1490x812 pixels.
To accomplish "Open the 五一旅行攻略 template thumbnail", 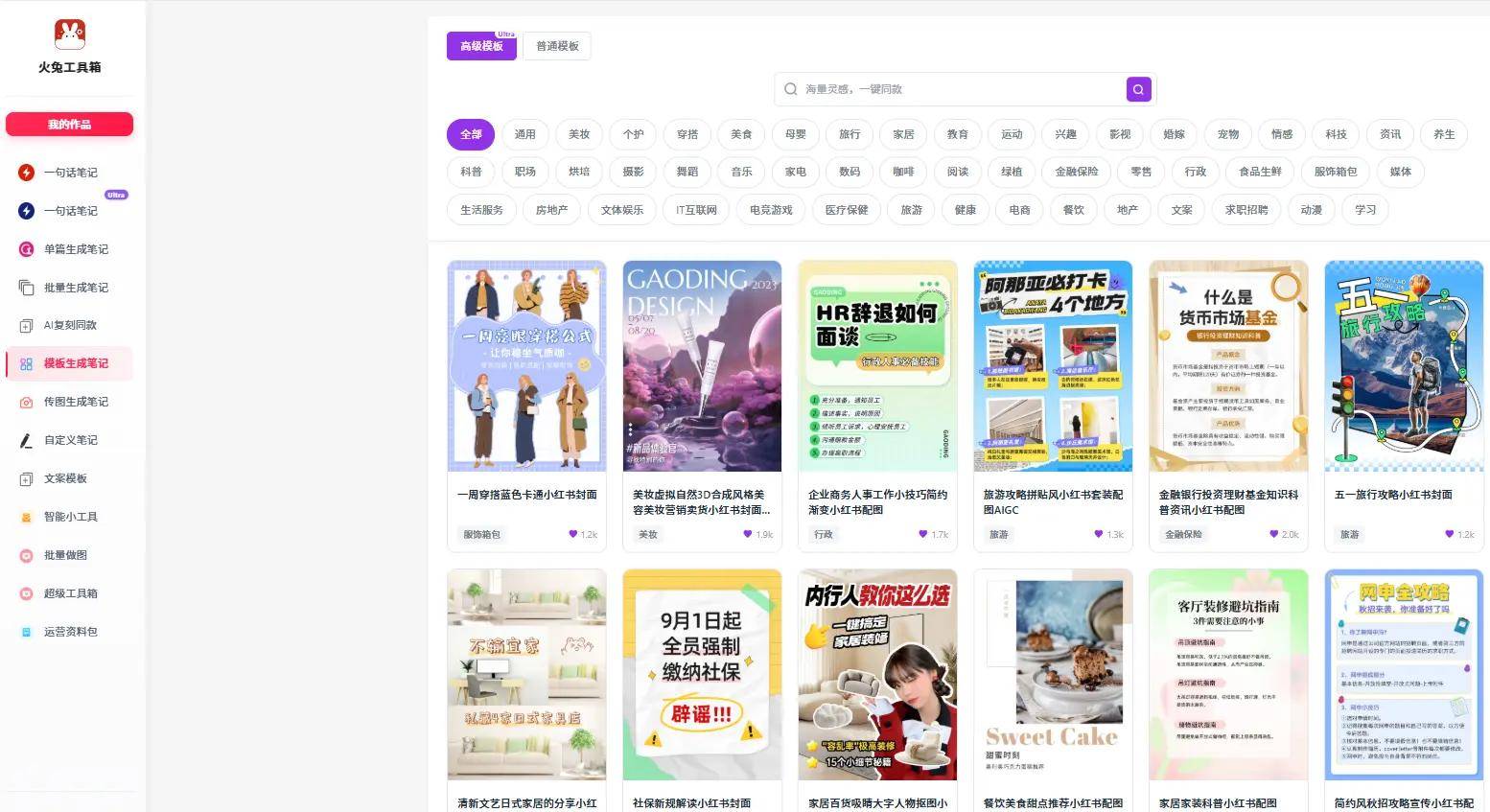I will pos(1403,366).
